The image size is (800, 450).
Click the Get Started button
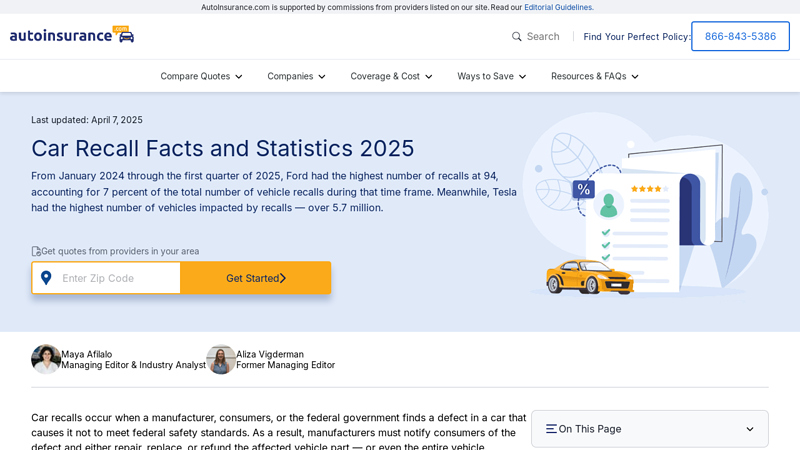tap(256, 278)
